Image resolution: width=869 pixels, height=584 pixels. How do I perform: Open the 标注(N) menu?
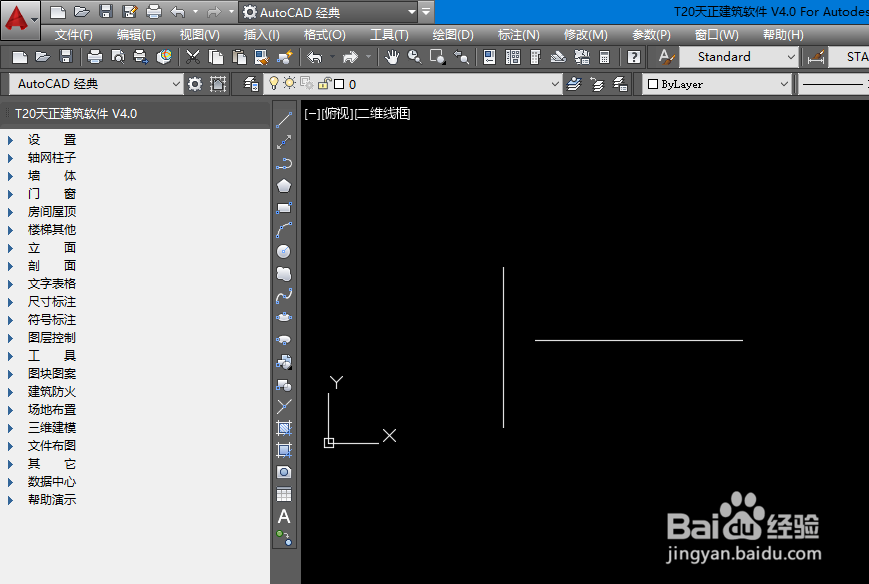point(518,35)
